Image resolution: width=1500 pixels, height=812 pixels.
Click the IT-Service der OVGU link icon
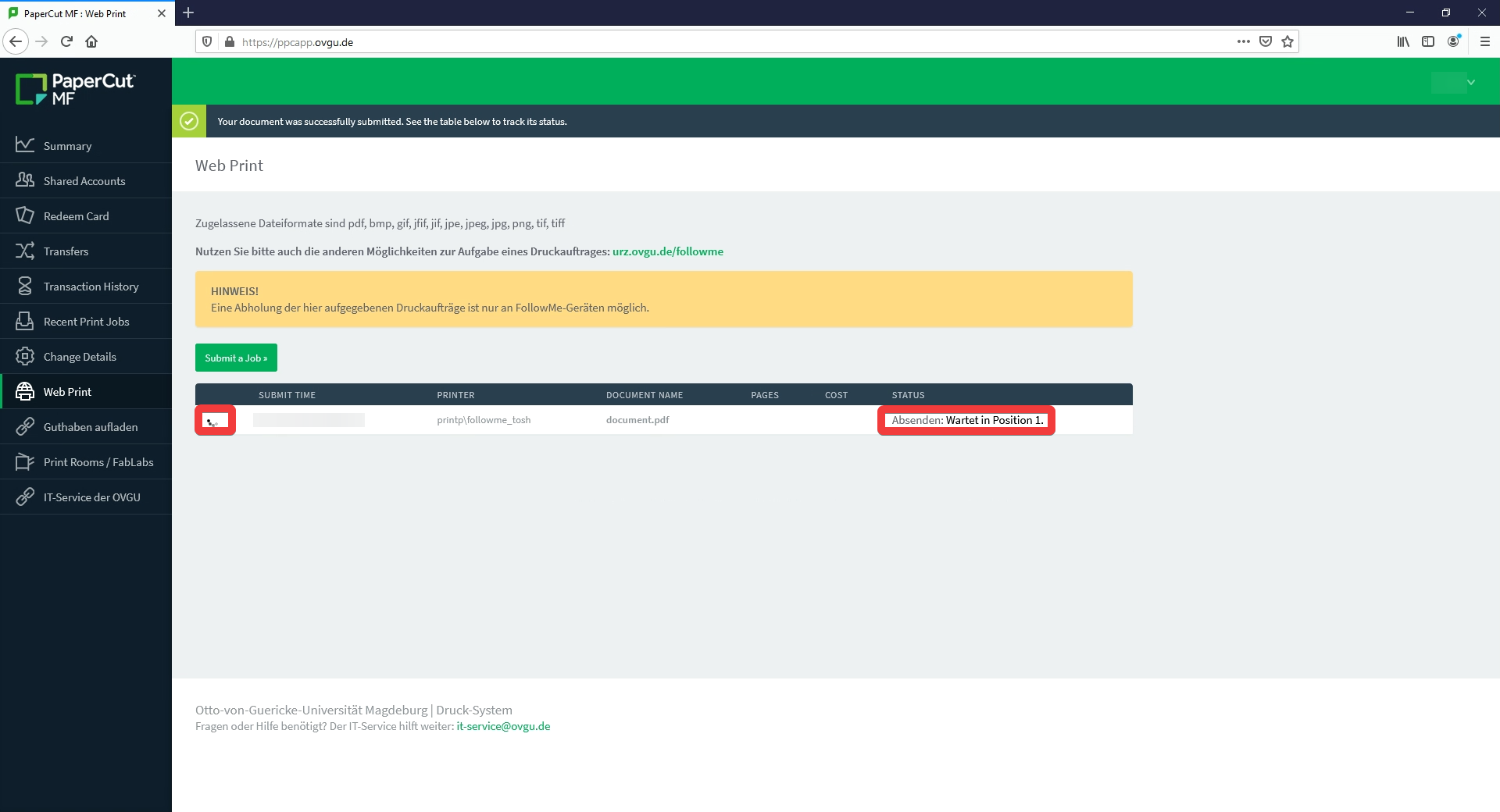point(25,497)
